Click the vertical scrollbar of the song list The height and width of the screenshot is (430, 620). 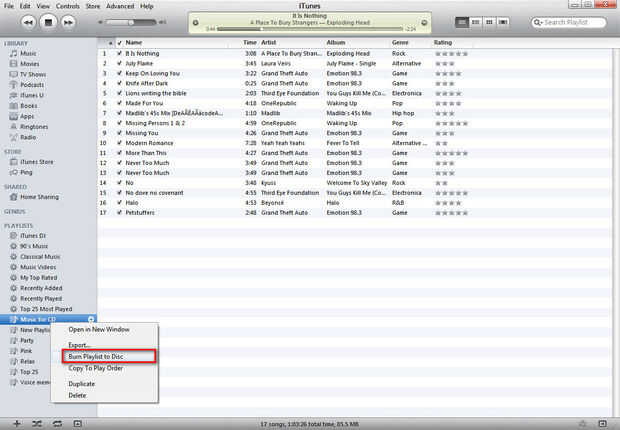point(616,233)
